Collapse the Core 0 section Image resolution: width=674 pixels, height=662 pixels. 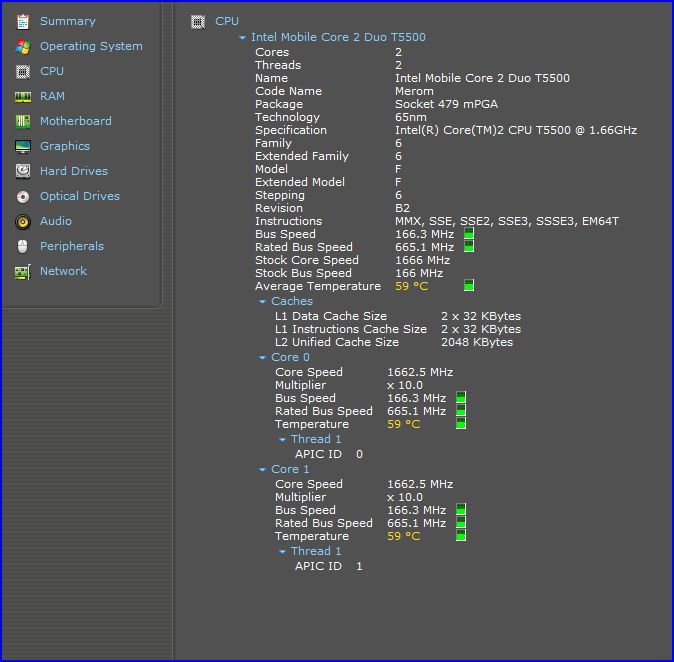262,358
